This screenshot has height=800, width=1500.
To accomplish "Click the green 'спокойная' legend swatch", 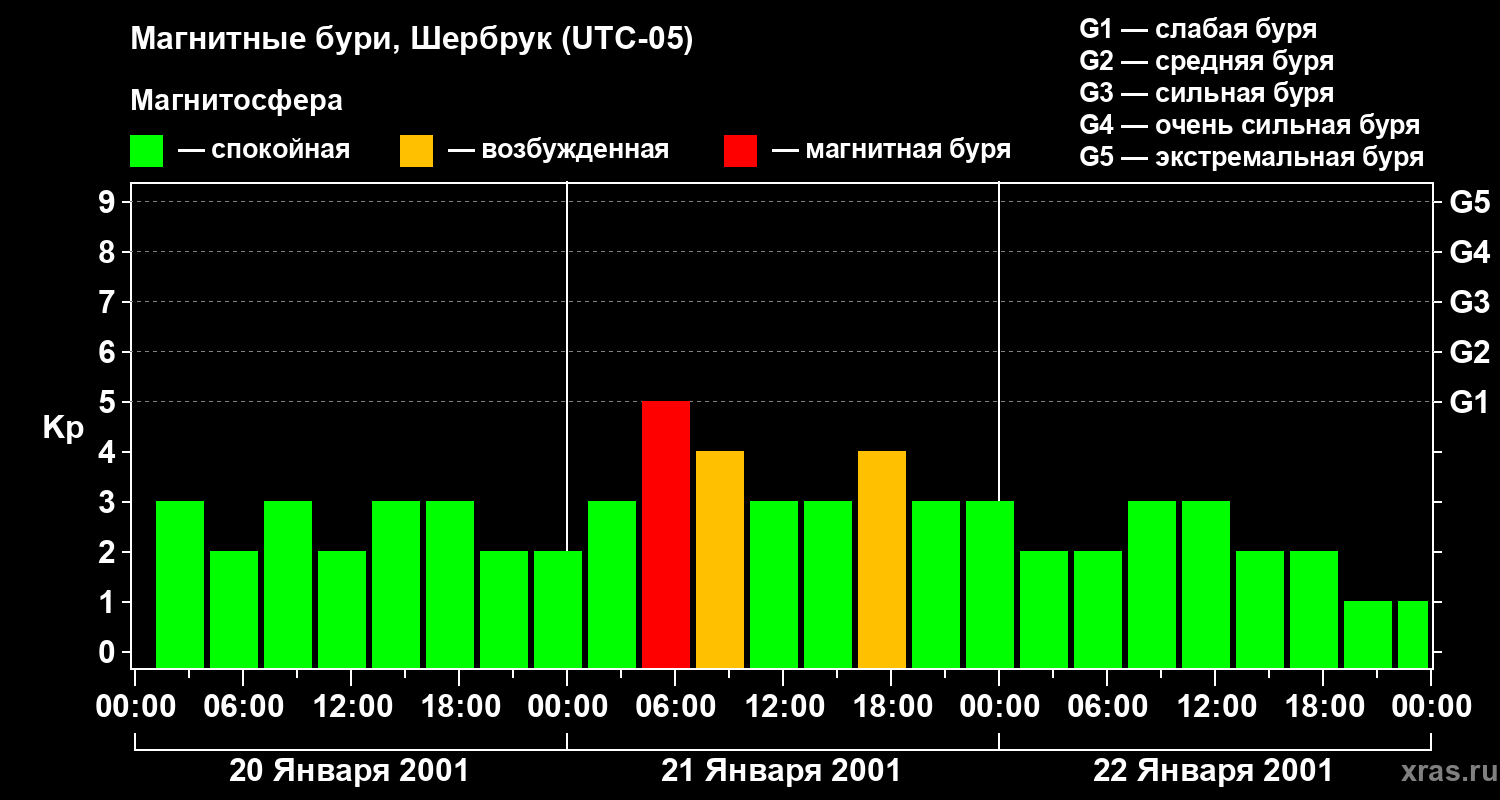I will click(x=146, y=151).
